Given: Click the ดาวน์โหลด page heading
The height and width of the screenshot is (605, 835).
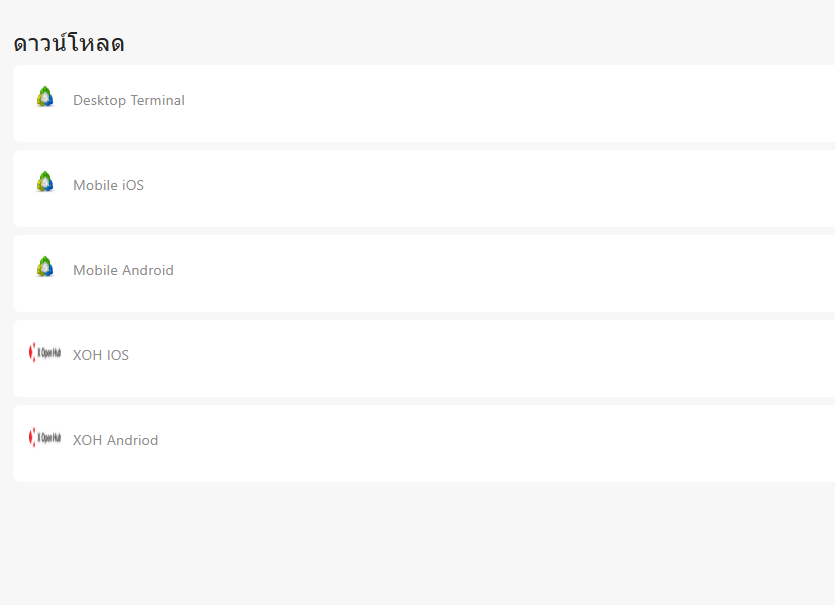Looking at the screenshot, I should pos(69,43).
